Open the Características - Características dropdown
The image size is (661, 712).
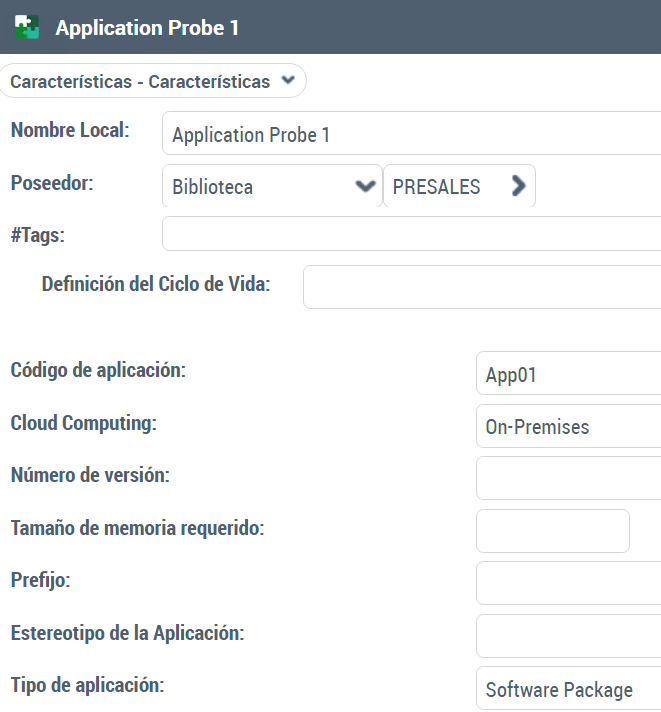click(153, 81)
